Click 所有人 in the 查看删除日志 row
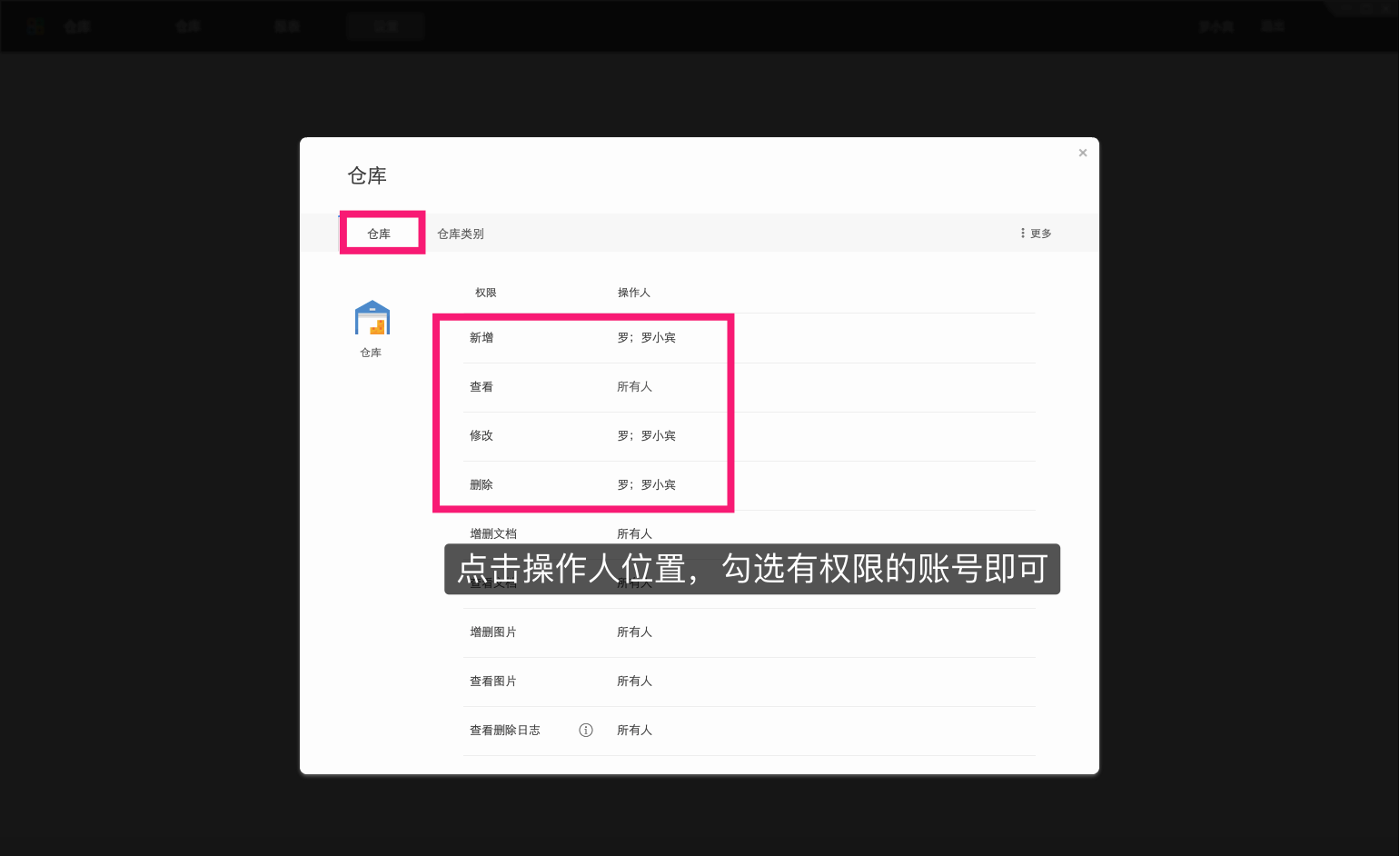This screenshot has height=856, width=1400. point(635,730)
